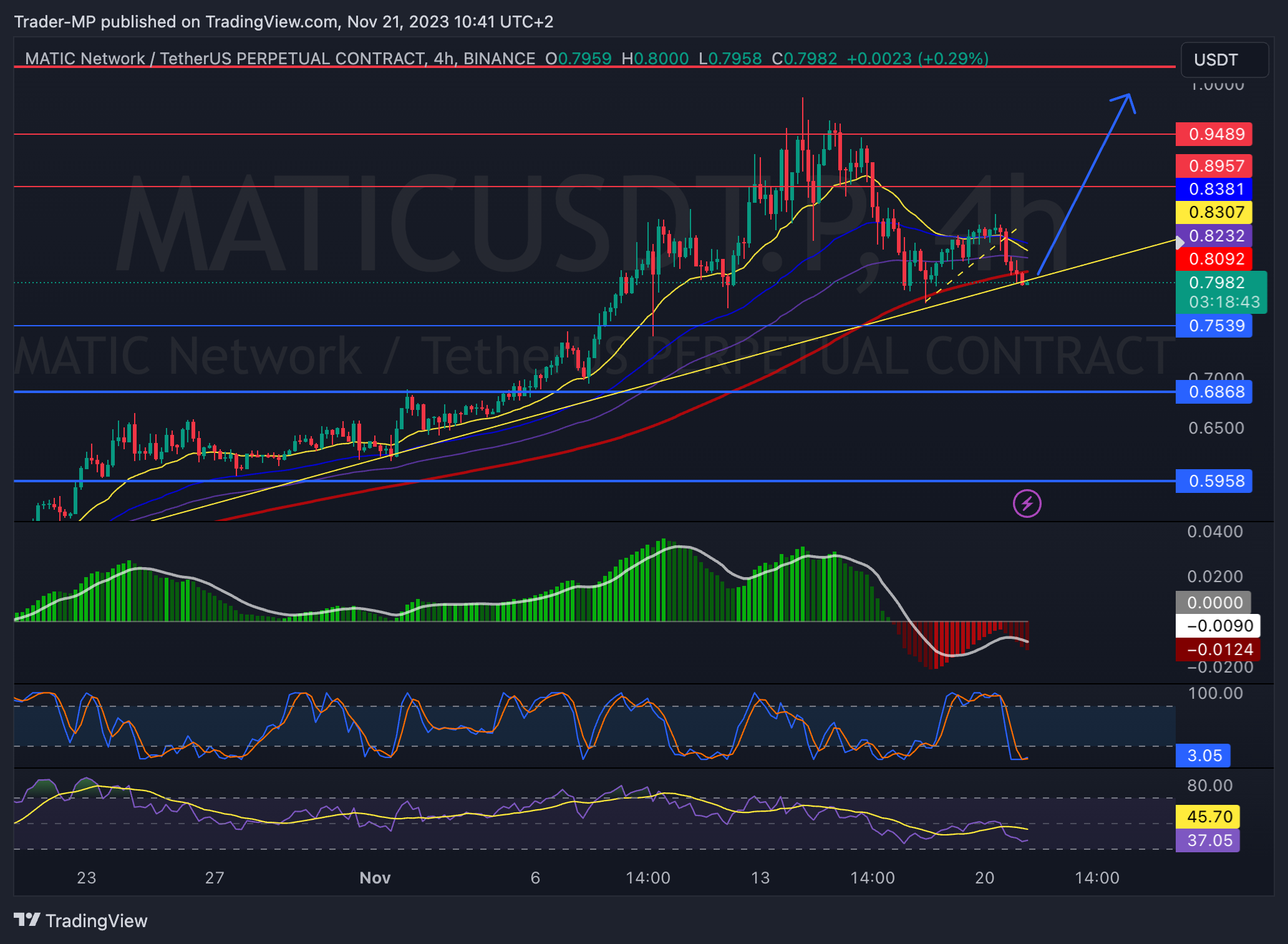Click the 27 date label on time axis
This screenshot has height=944, width=1288.
click(x=215, y=878)
